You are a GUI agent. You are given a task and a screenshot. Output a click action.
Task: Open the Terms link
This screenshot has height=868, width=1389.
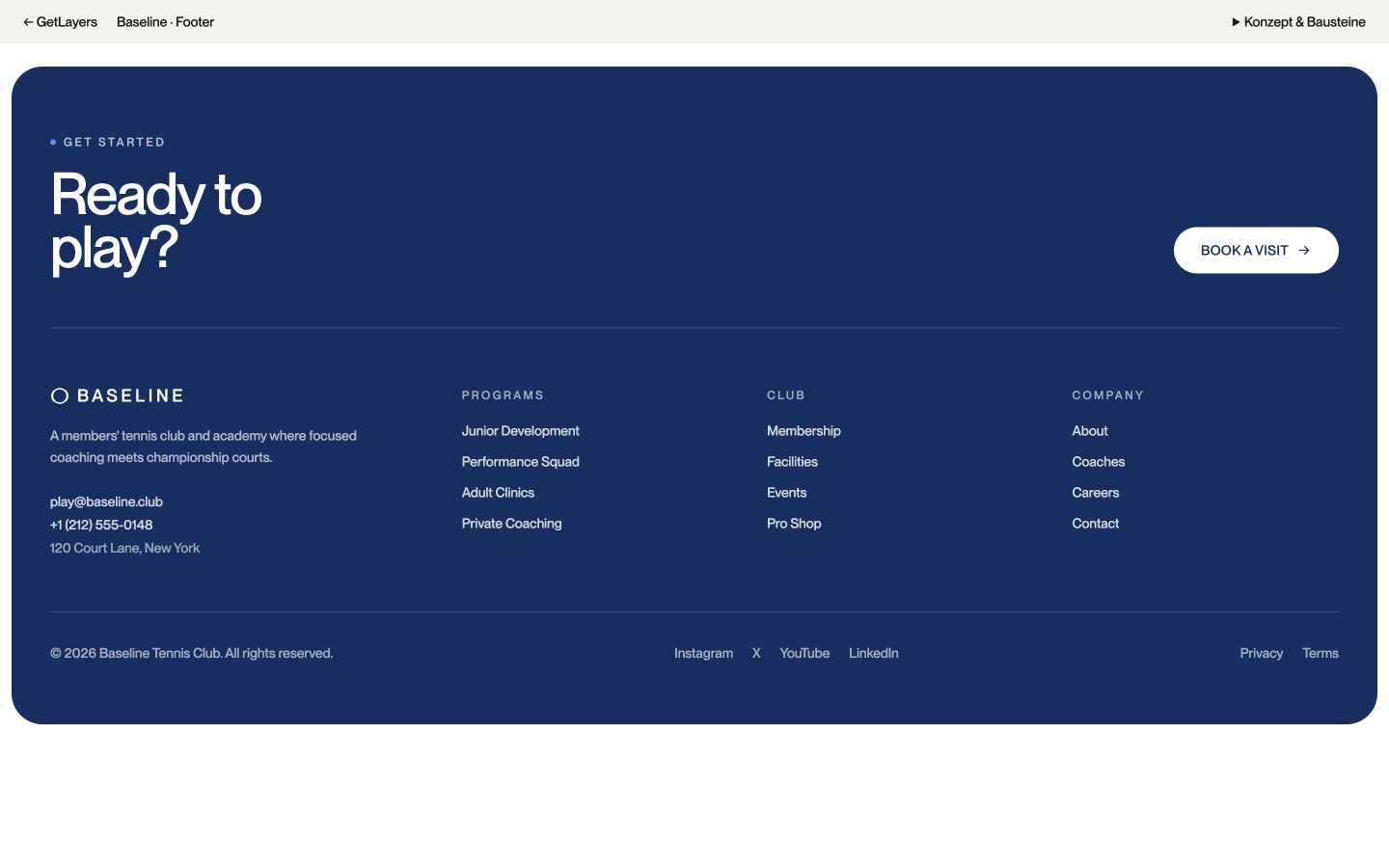click(1321, 653)
